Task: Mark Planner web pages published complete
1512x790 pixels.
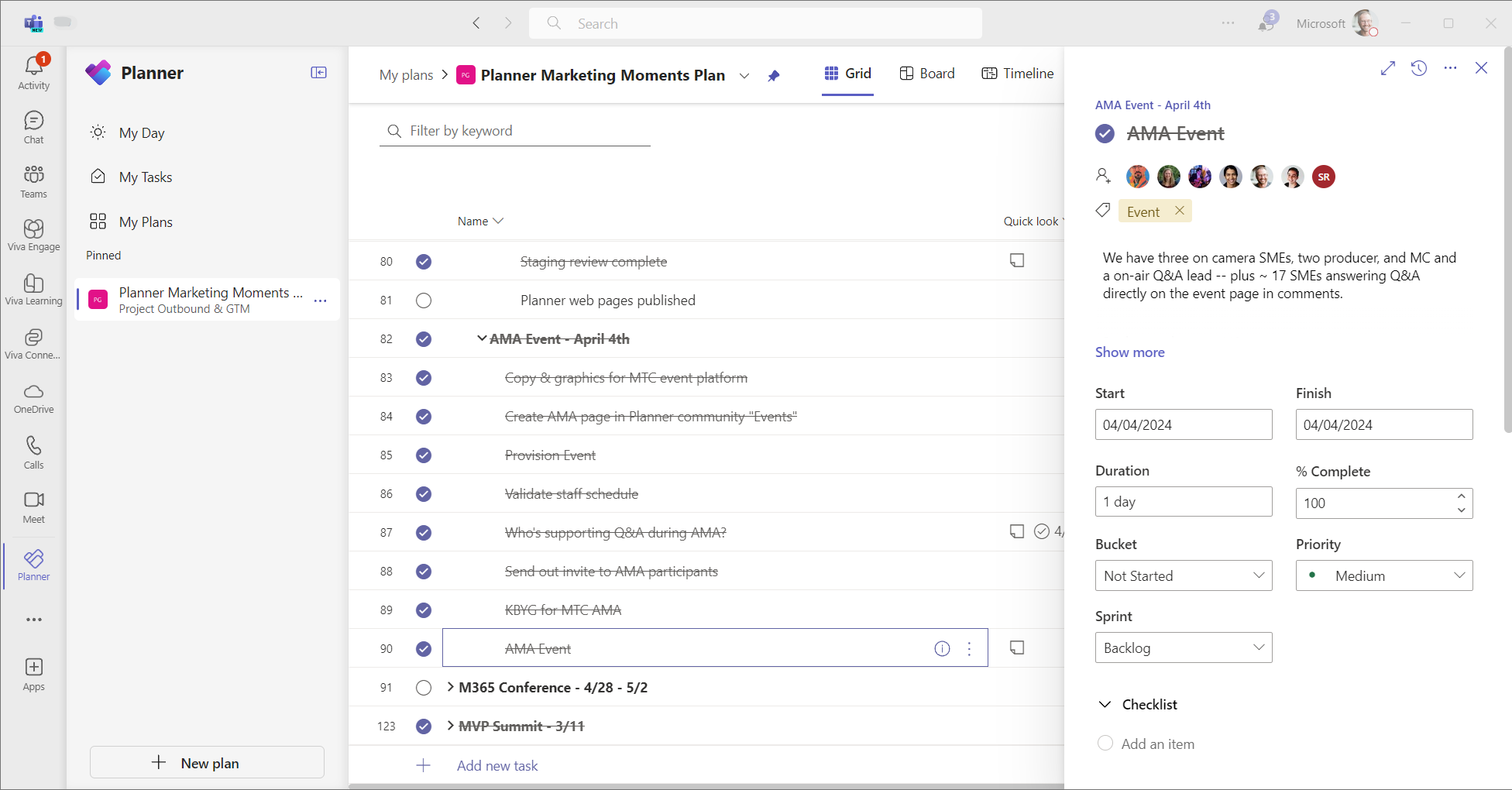Action: [x=424, y=301]
